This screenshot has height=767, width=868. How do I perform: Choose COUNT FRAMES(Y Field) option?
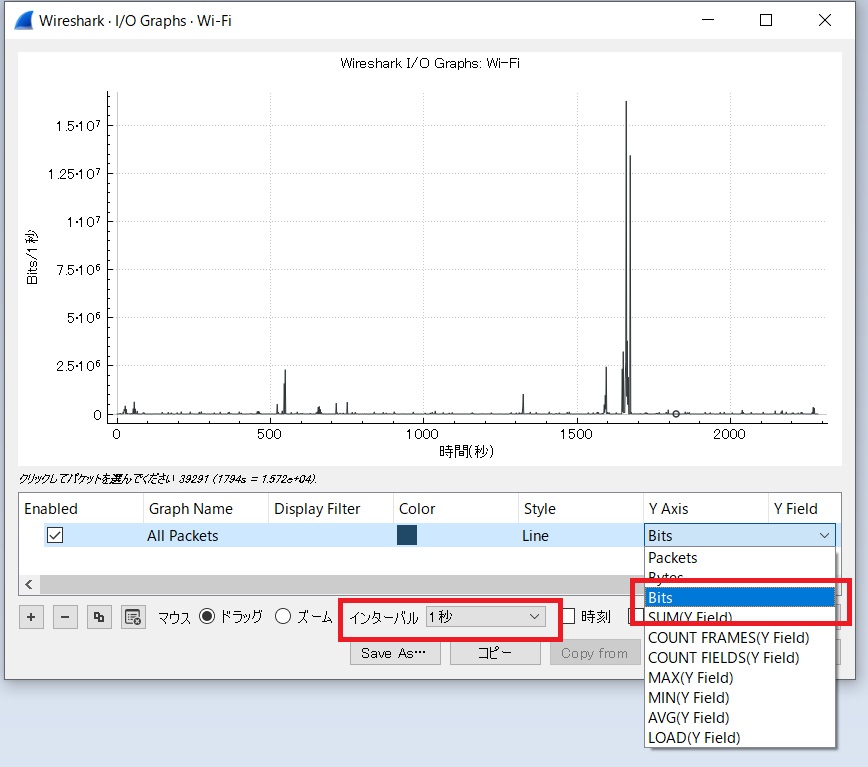740,638
